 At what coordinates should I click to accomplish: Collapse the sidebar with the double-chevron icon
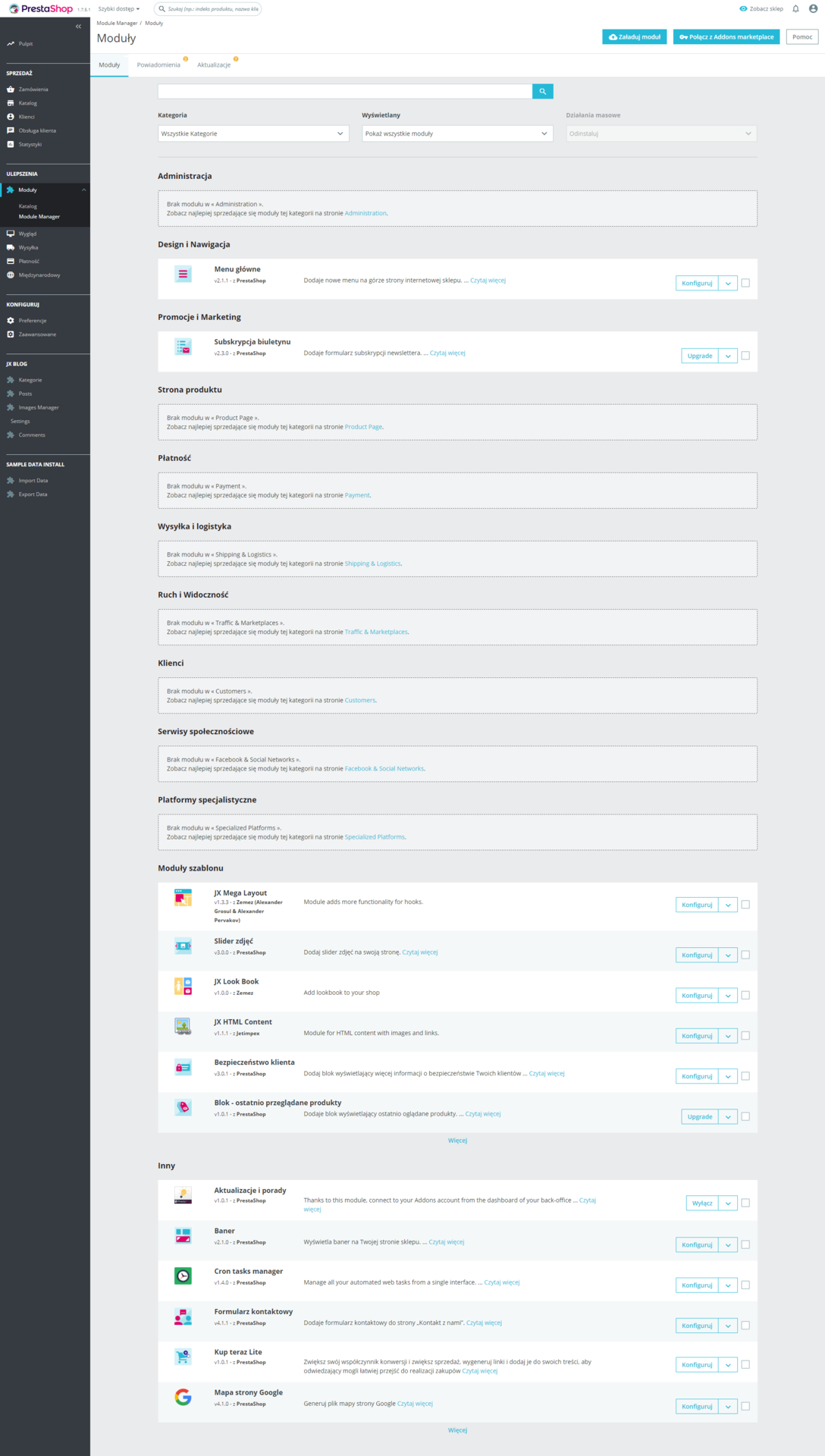click(78, 27)
